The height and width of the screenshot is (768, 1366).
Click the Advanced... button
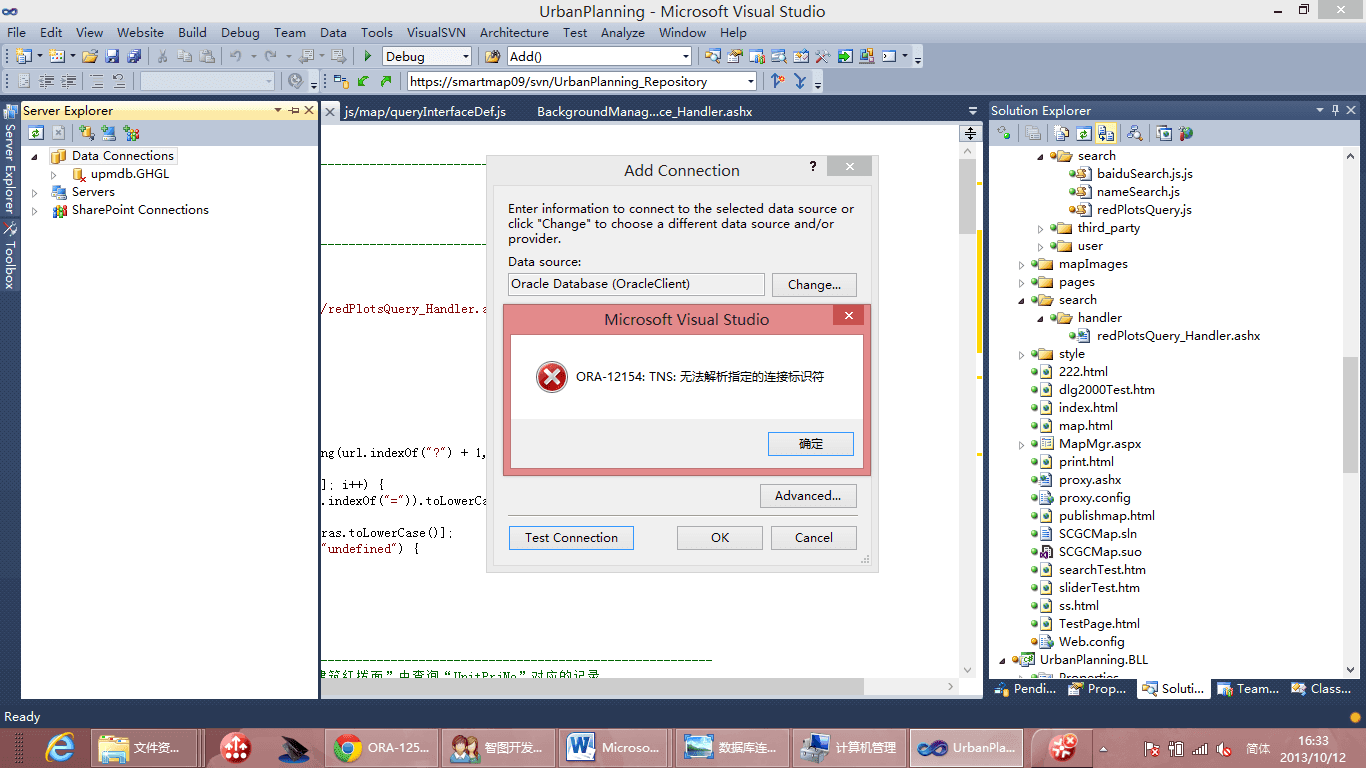click(x=808, y=496)
